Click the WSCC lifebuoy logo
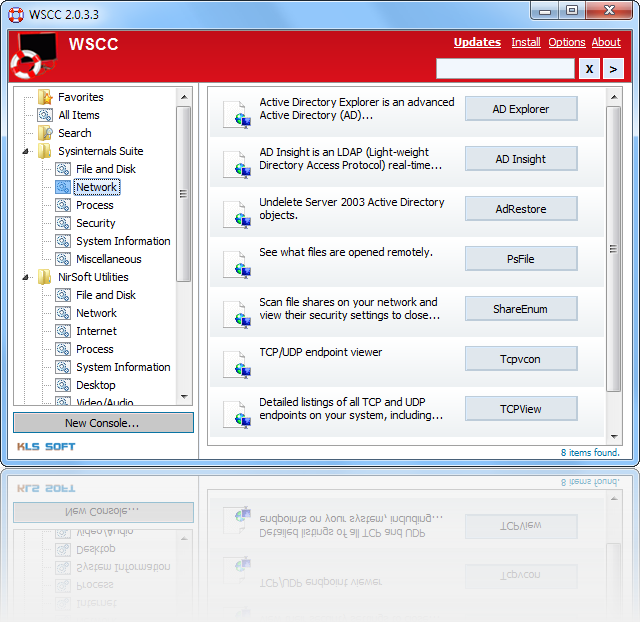Screen dimensions: 640x622 coord(34,56)
